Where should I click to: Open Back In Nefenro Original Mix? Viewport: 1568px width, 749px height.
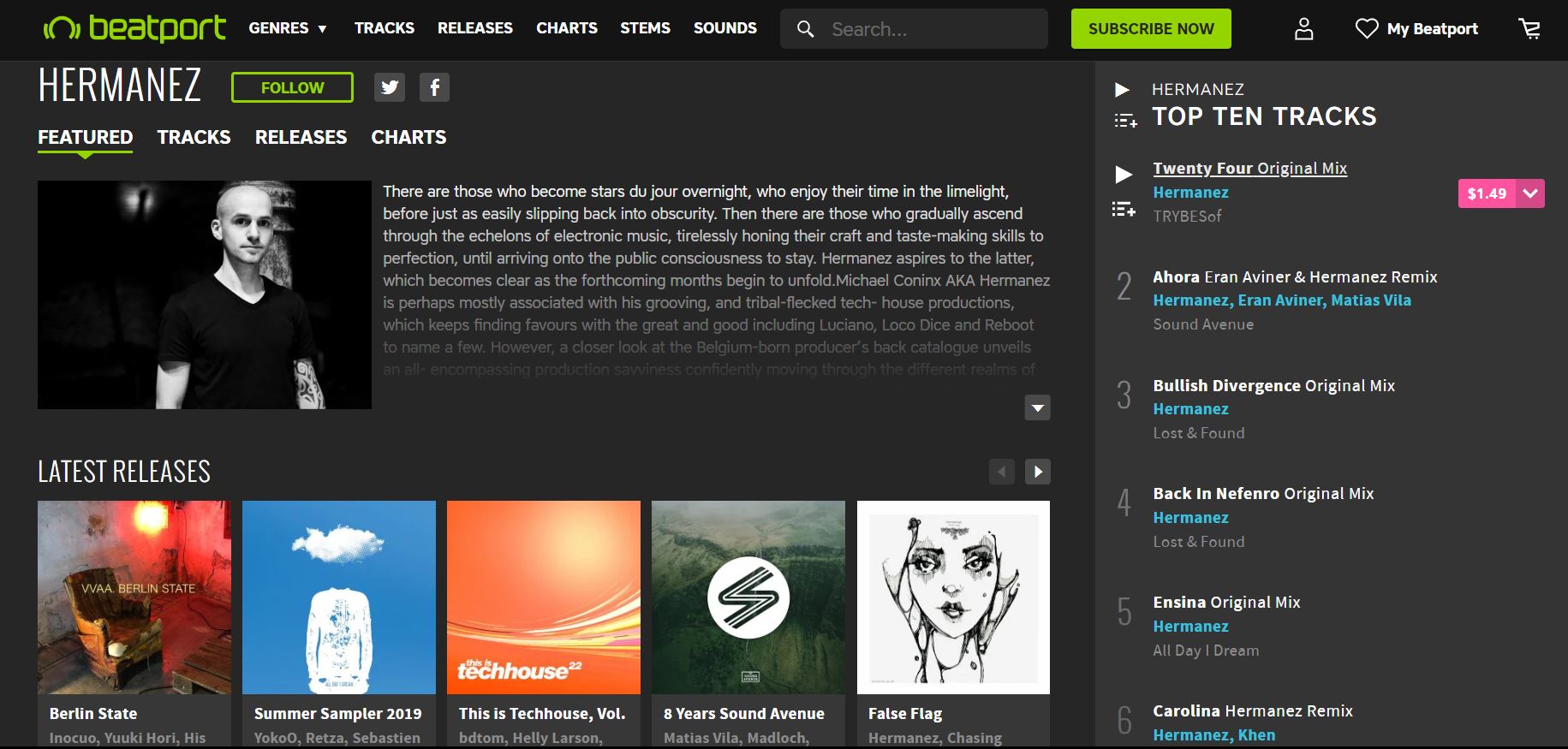(1263, 494)
